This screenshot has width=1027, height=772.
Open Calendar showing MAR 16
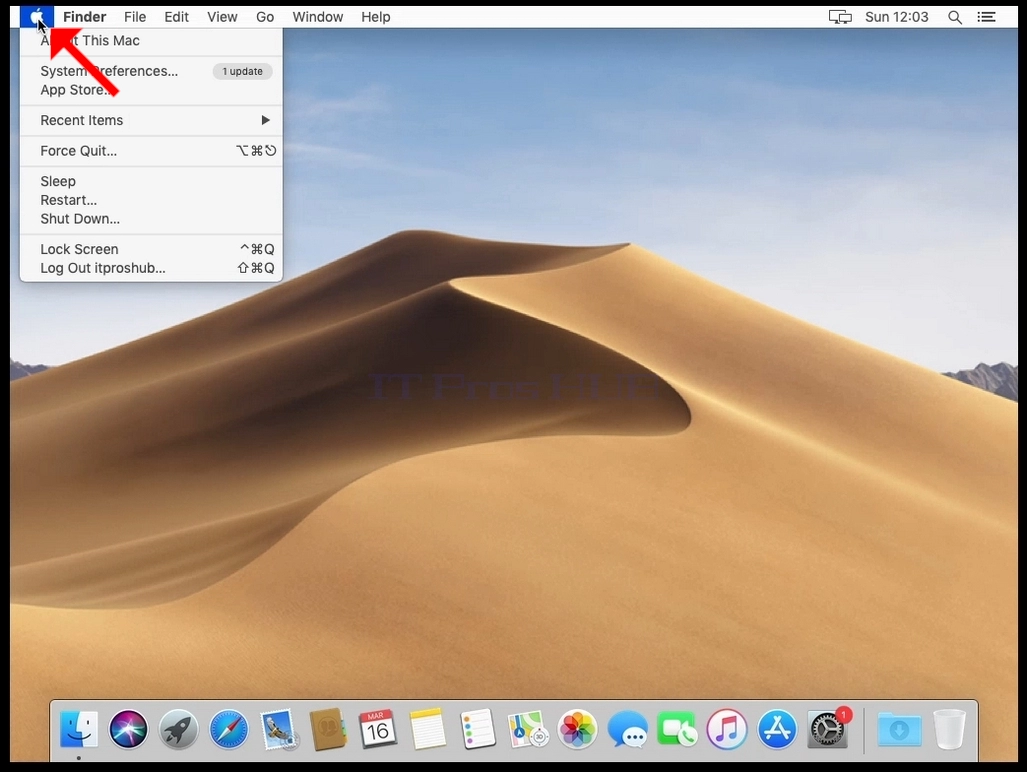[378, 729]
